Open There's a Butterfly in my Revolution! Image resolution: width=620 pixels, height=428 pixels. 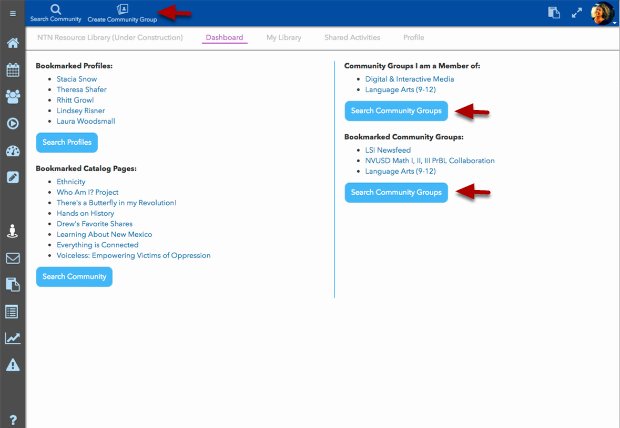(x=116, y=203)
